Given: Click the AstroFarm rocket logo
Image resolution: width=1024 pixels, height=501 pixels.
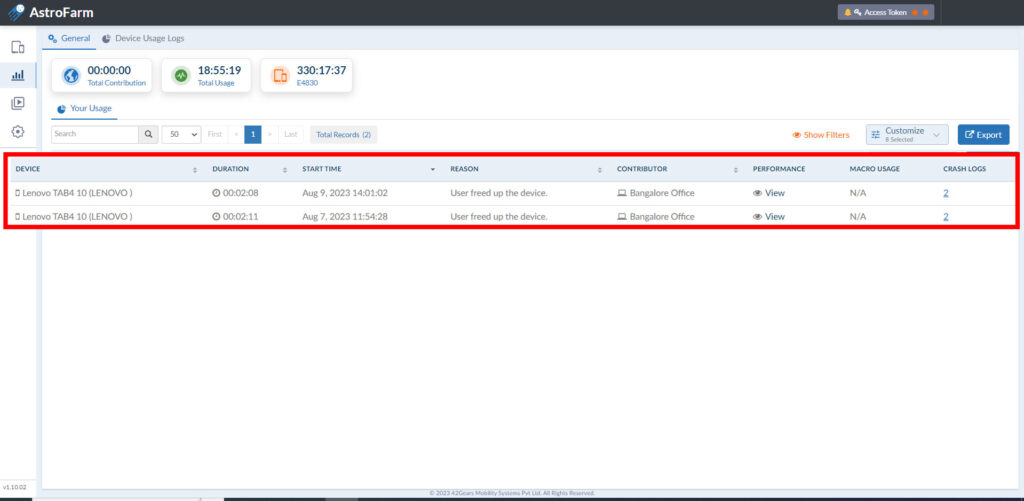Looking at the screenshot, I should point(16,12).
